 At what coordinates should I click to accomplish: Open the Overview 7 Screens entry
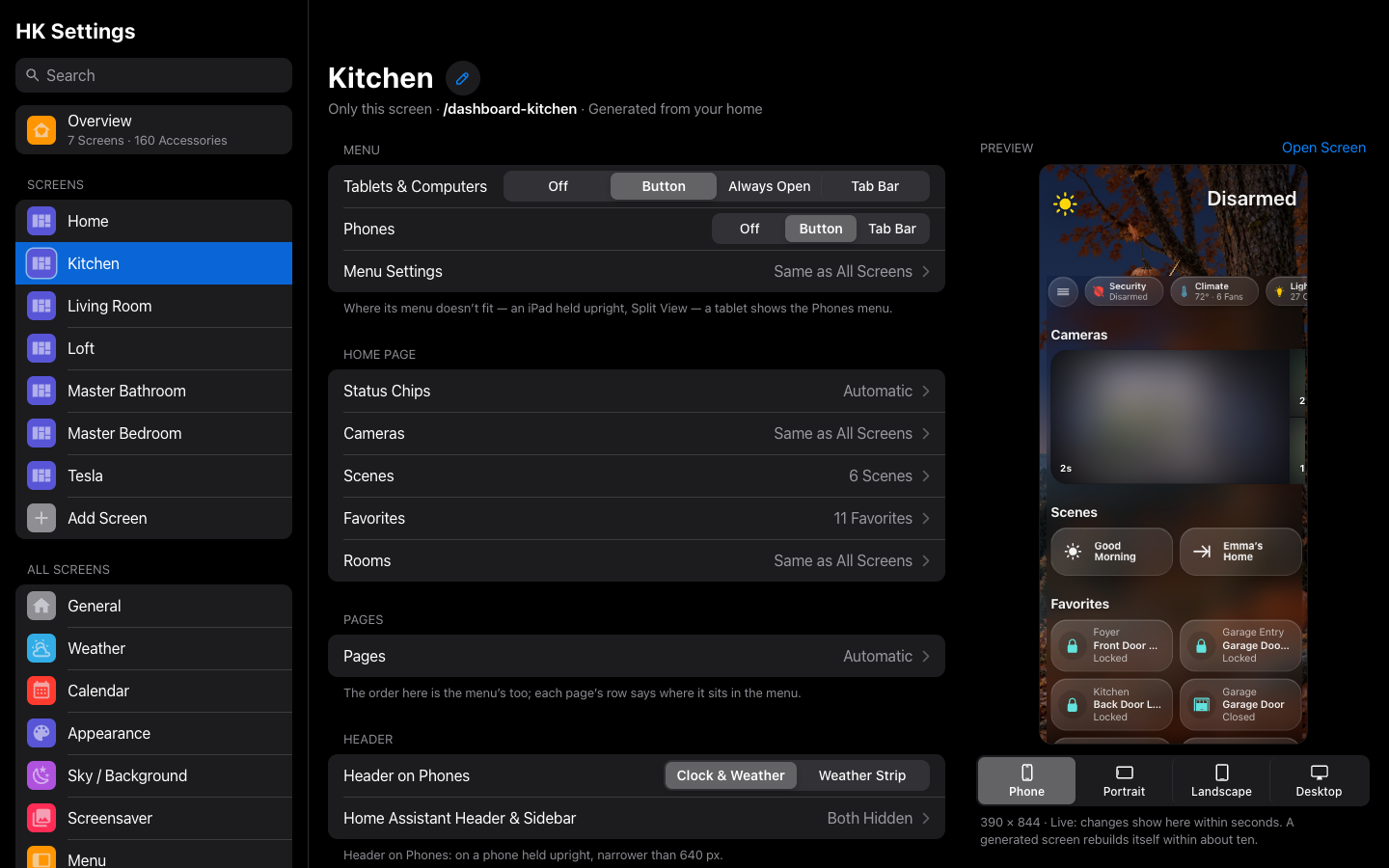(153, 130)
